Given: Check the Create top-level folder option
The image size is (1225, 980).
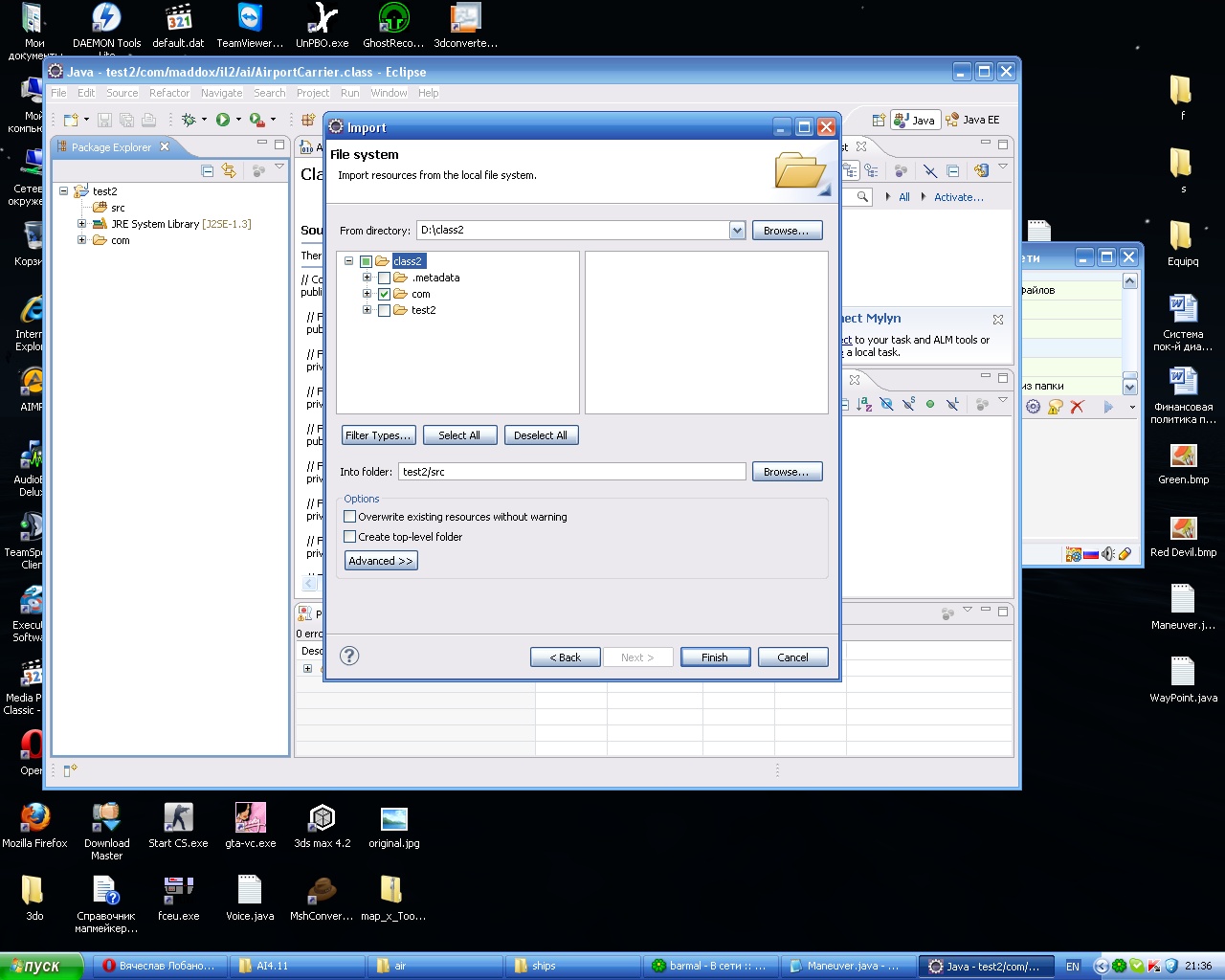Looking at the screenshot, I should (x=350, y=537).
